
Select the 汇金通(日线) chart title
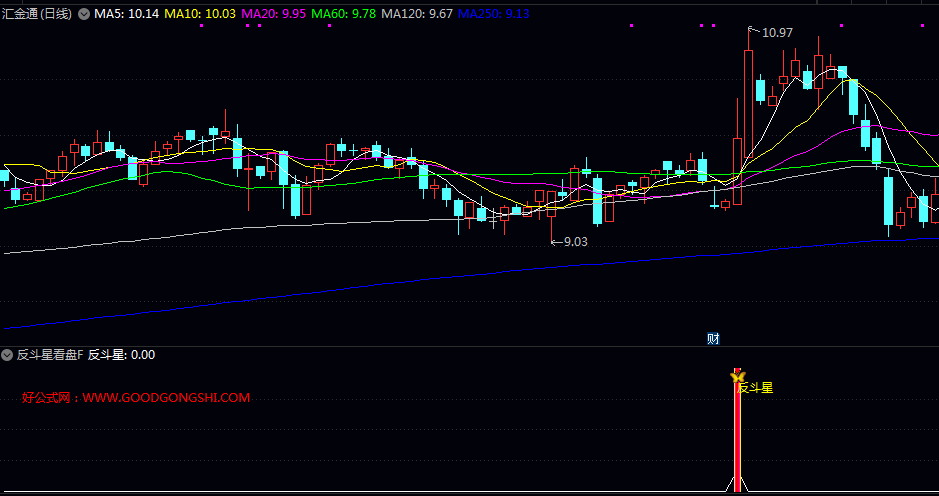(37, 14)
